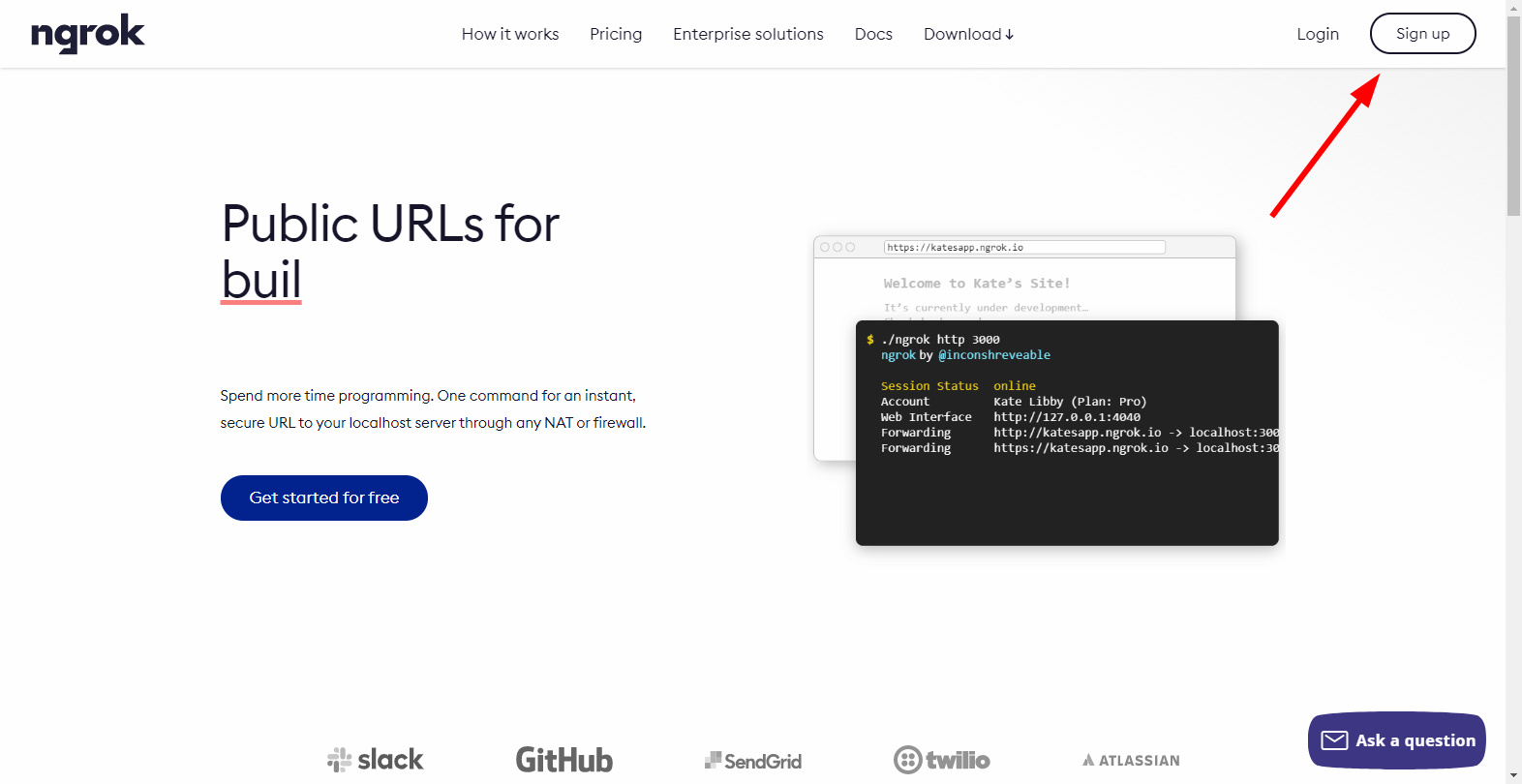The image size is (1522, 784).
Task: Go to the Pricing page
Action: coord(616,34)
